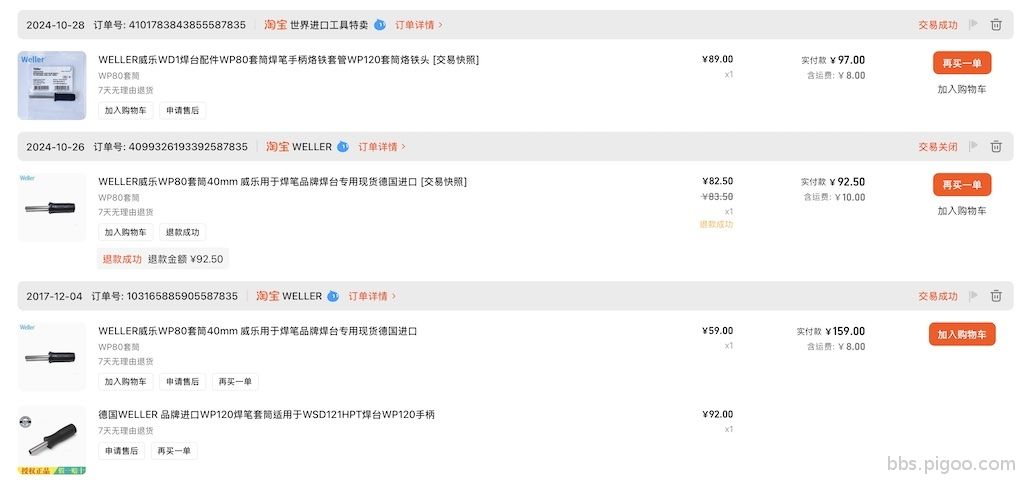
Task: Open chat bubble icon beside 世界进口工具特卖
Action: (x=380, y=25)
